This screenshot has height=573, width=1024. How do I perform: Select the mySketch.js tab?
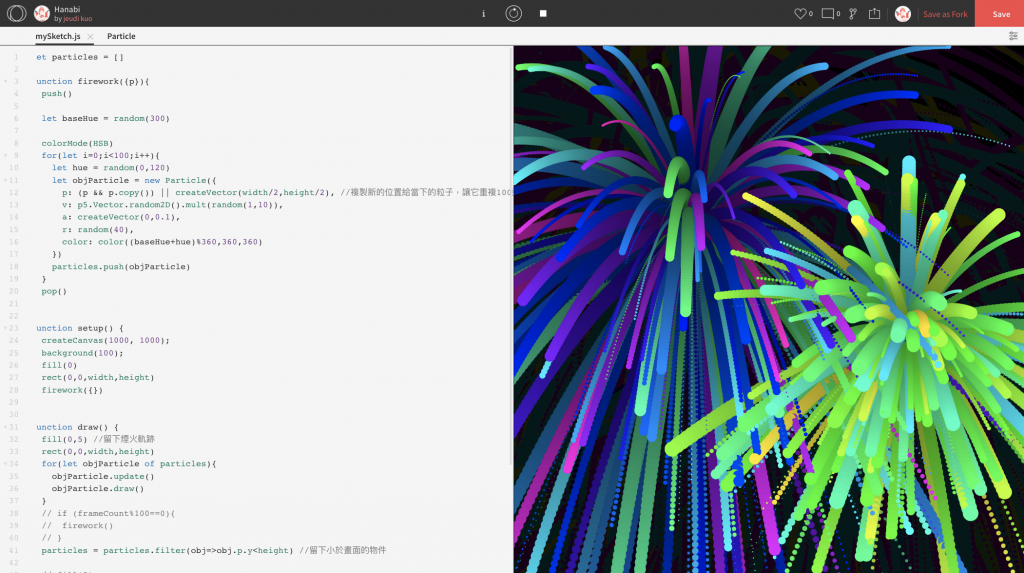(x=58, y=37)
